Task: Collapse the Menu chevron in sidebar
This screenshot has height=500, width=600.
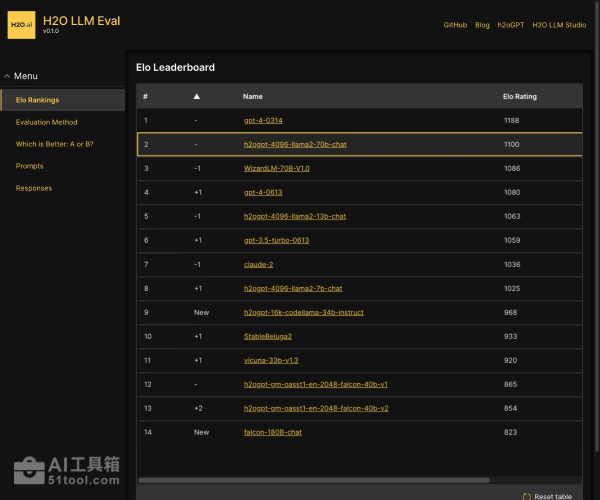Action: point(7,76)
